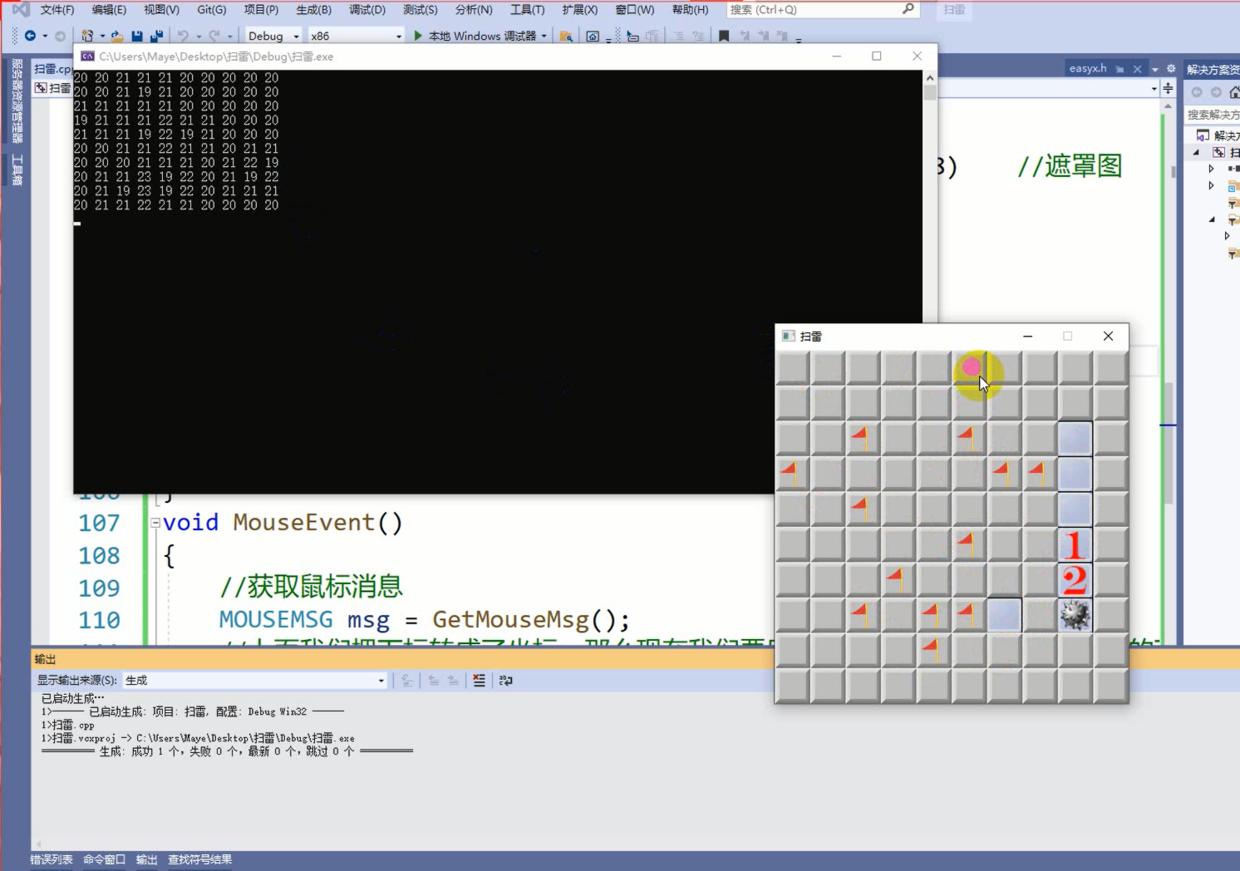The width and height of the screenshot is (1240, 871).
Task: Toggle word wrap in the output panel
Action: point(505,679)
